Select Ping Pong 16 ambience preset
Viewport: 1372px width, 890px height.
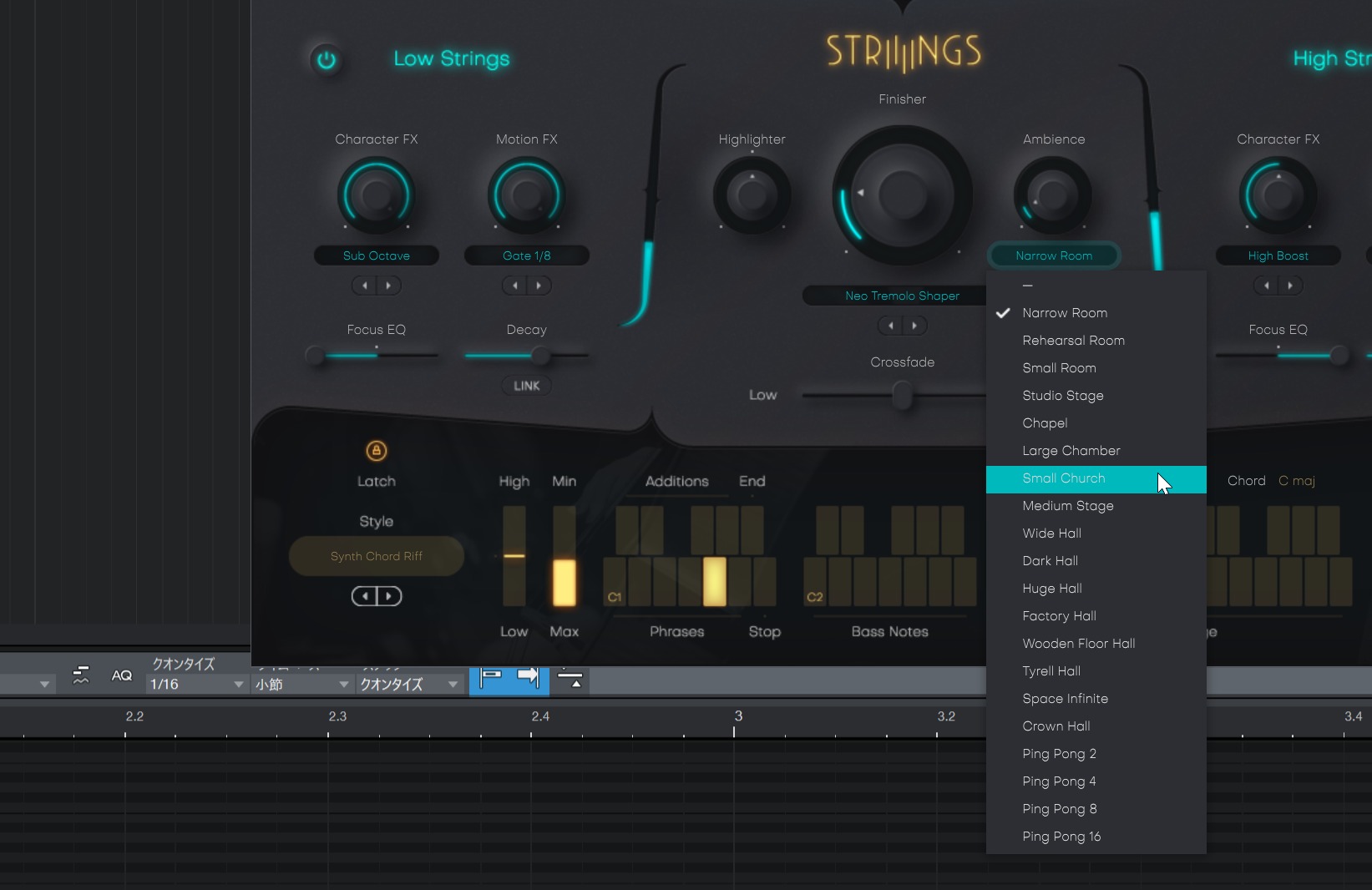click(x=1096, y=837)
